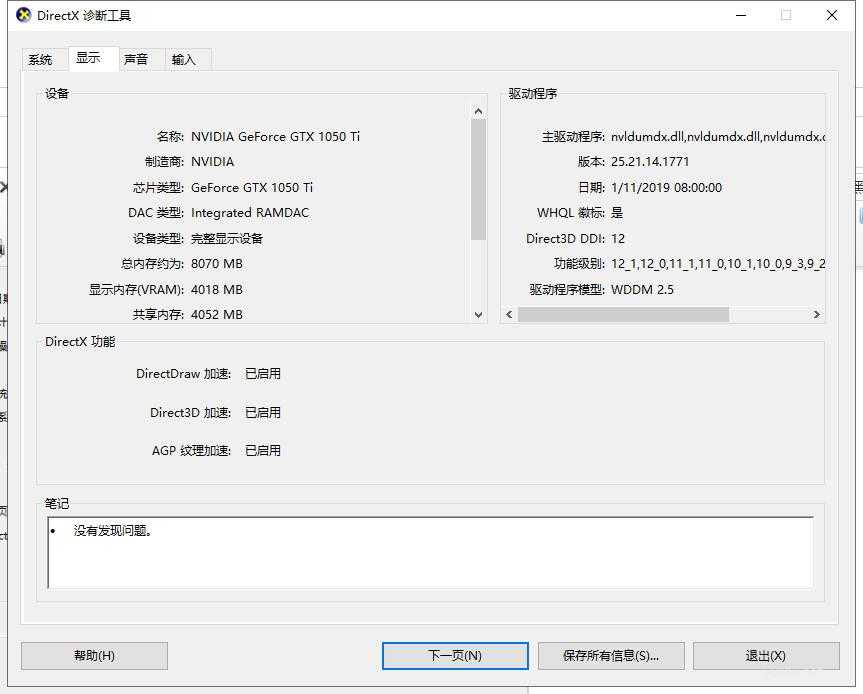Viewport: 863px width, 694px height.
Task: Click the down arrow on the 设备 scrollbar
Action: coord(478,315)
